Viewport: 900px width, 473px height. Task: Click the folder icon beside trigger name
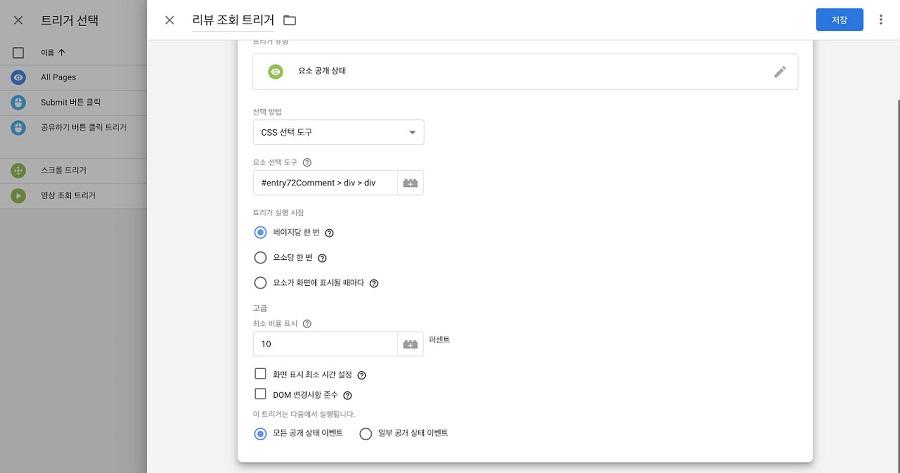coord(290,20)
